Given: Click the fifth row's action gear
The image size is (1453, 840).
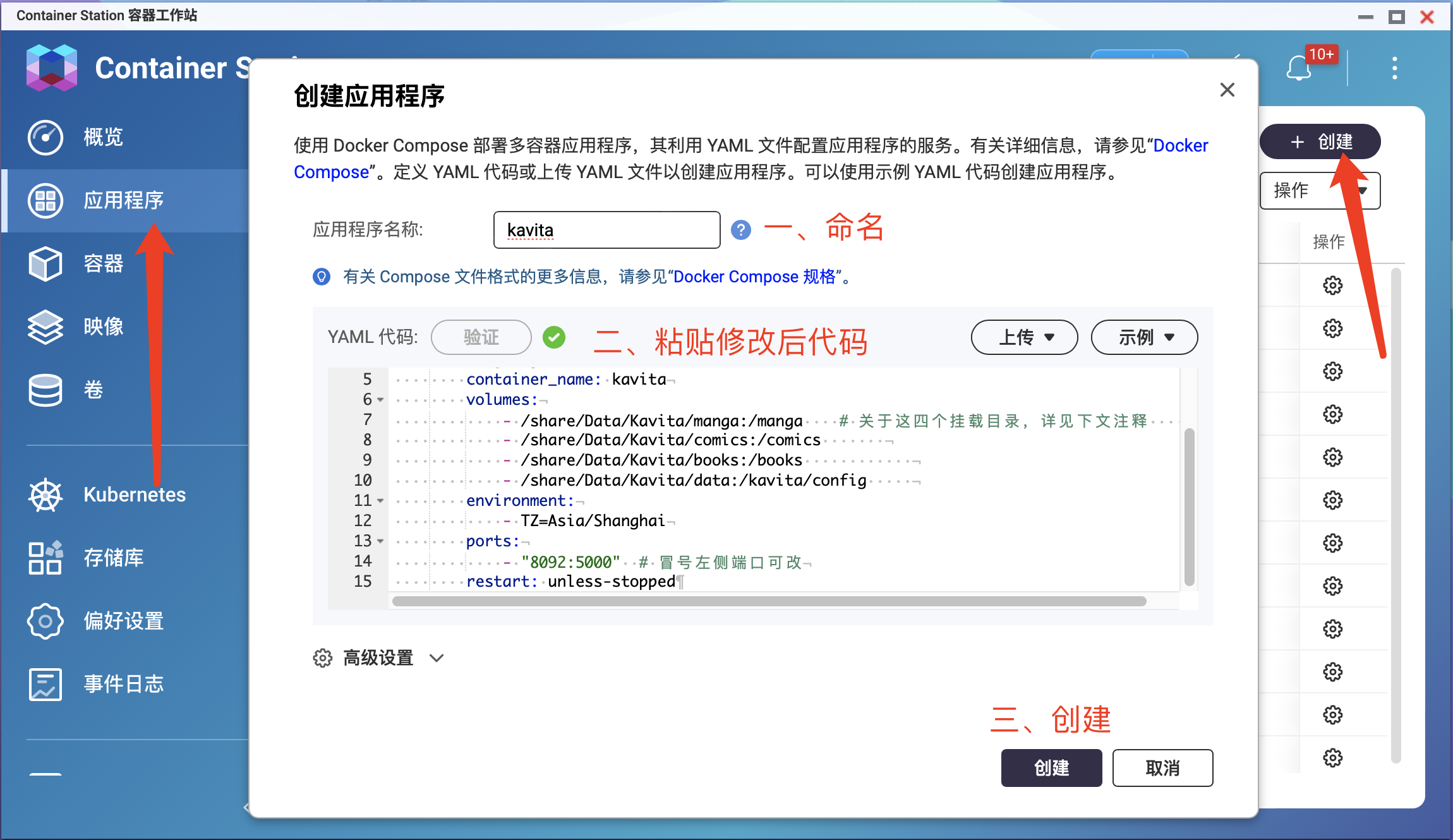Looking at the screenshot, I should pyautogui.click(x=1332, y=457).
